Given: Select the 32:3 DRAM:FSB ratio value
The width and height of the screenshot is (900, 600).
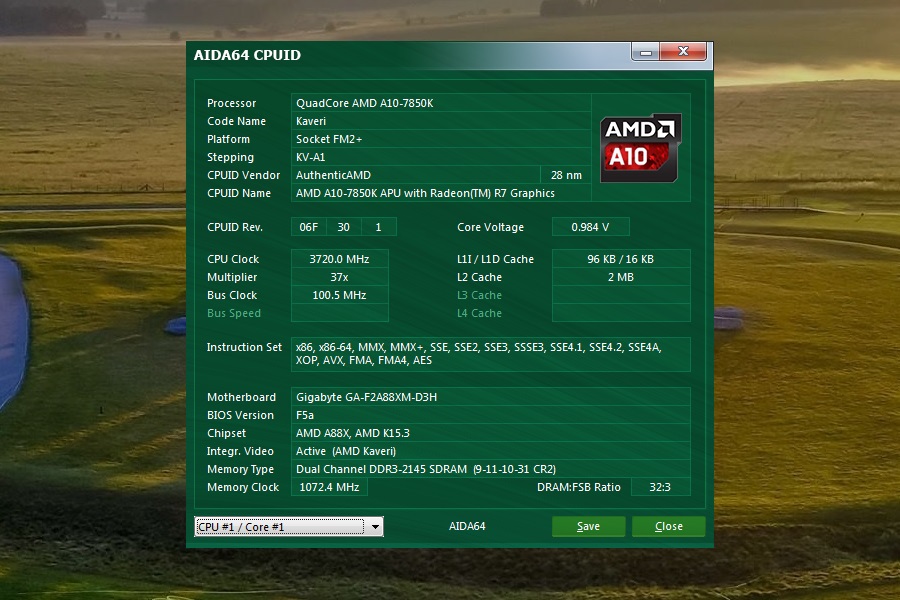Looking at the screenshot, I should click(660, 487).
